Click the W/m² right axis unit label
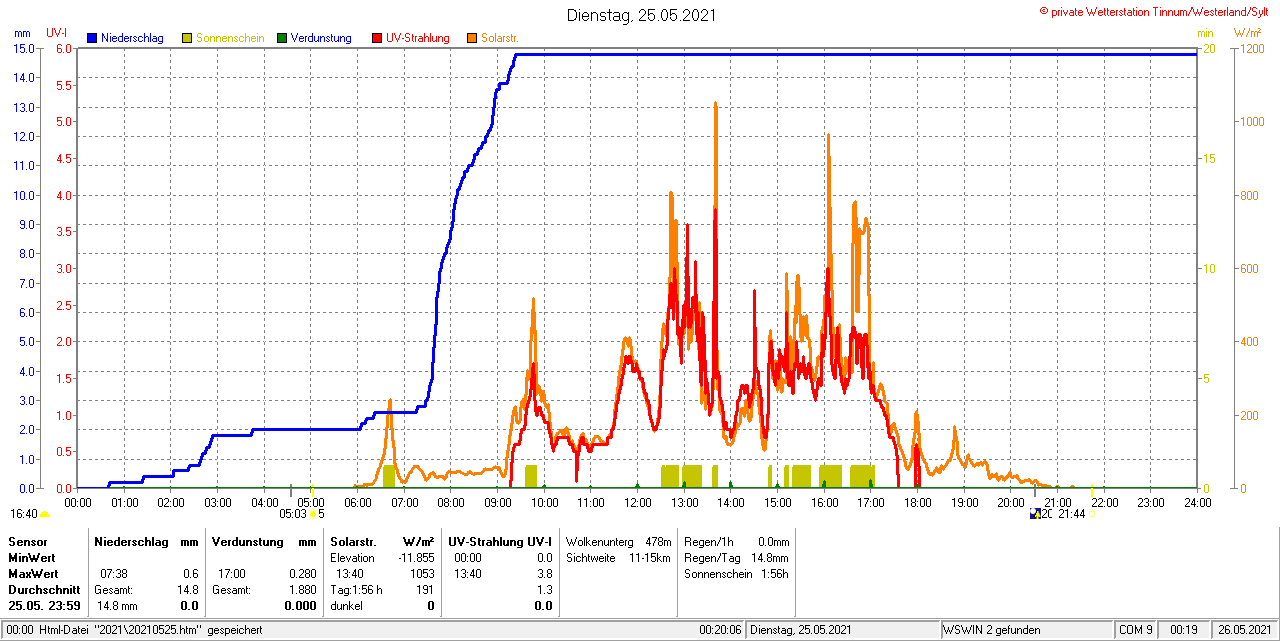This screenshot has width=1280, height=641. pyautogui.click(x=1247, y=33)
